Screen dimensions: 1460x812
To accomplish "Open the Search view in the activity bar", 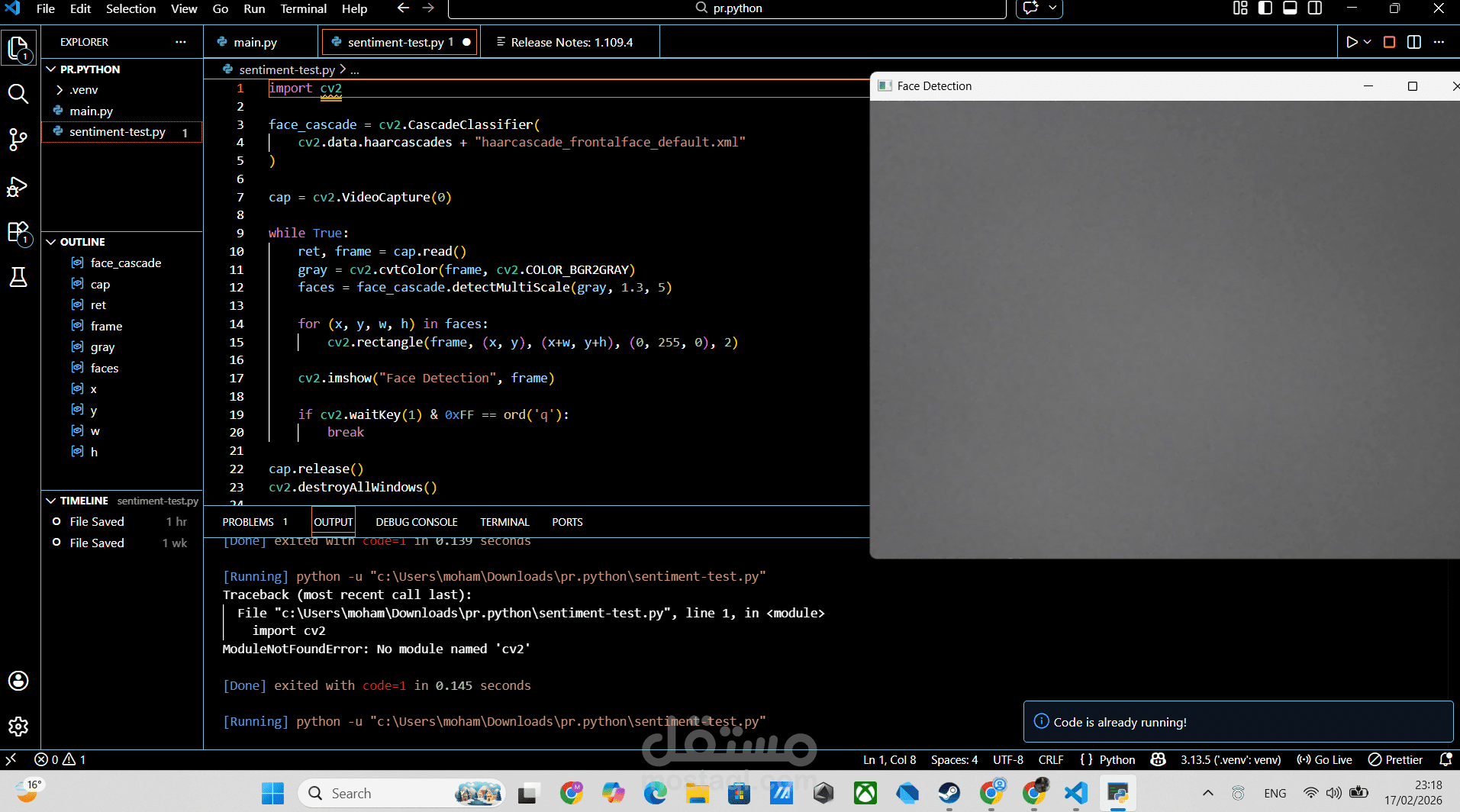I will coord(18,94).
